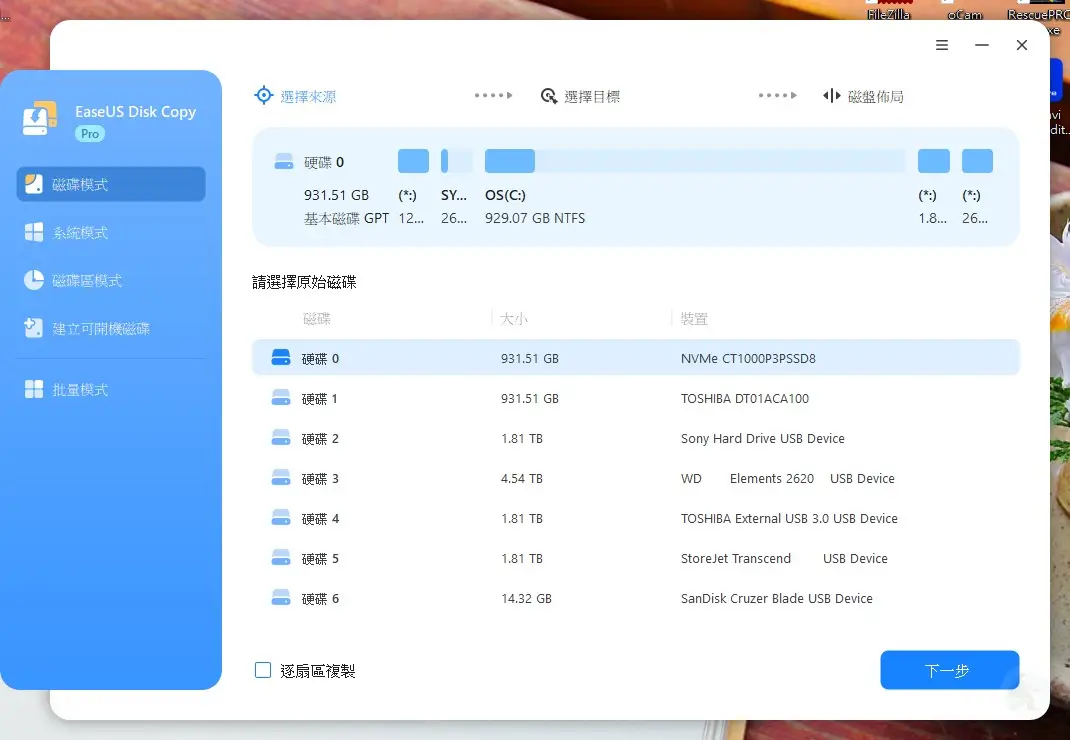Click the disk icon of 硬碟 6 row
Screen dimensions: 1070x740
(281, 598)
